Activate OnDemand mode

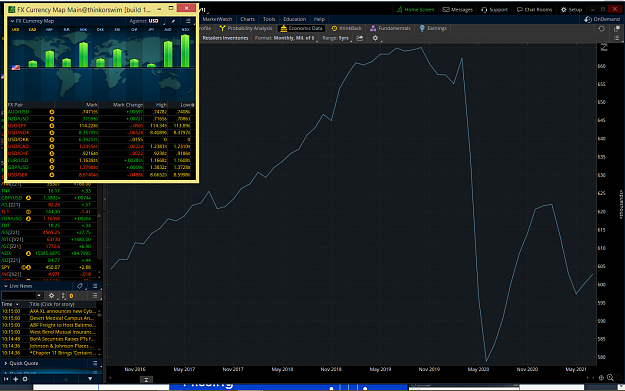(x=602, y=19)
